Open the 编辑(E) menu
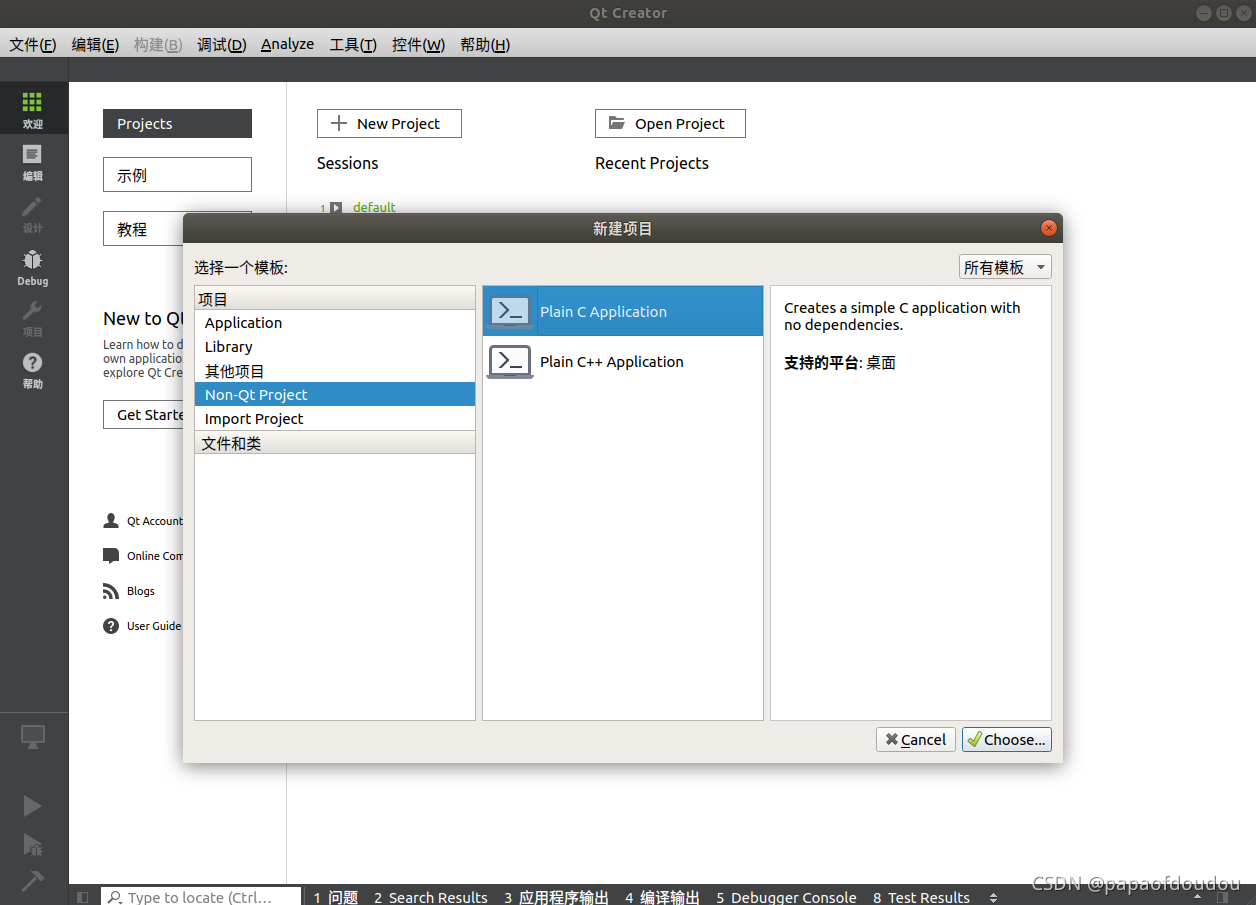 95,45
